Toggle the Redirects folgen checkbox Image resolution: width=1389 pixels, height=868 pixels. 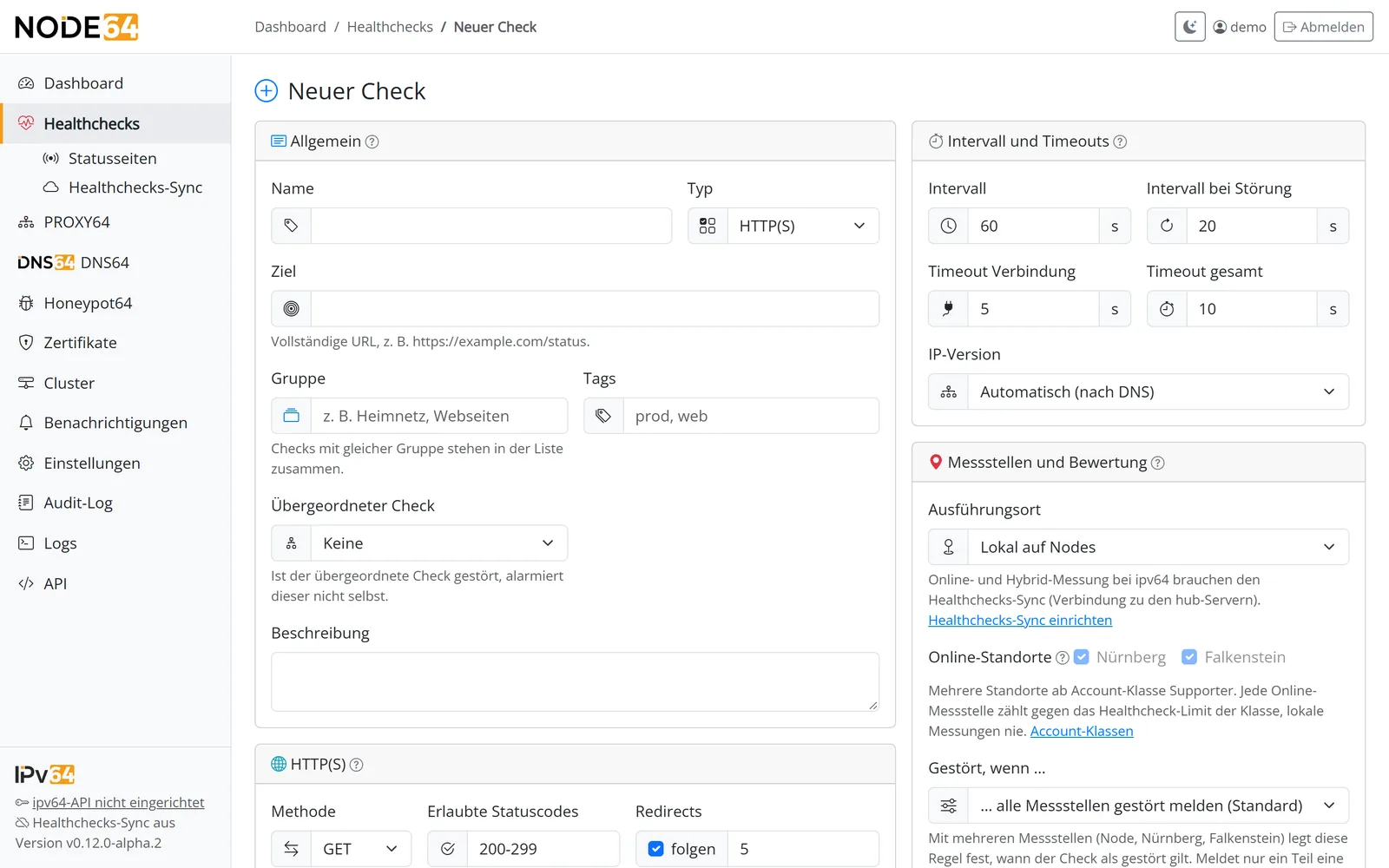pyautogui.click(x=656, y=849)
